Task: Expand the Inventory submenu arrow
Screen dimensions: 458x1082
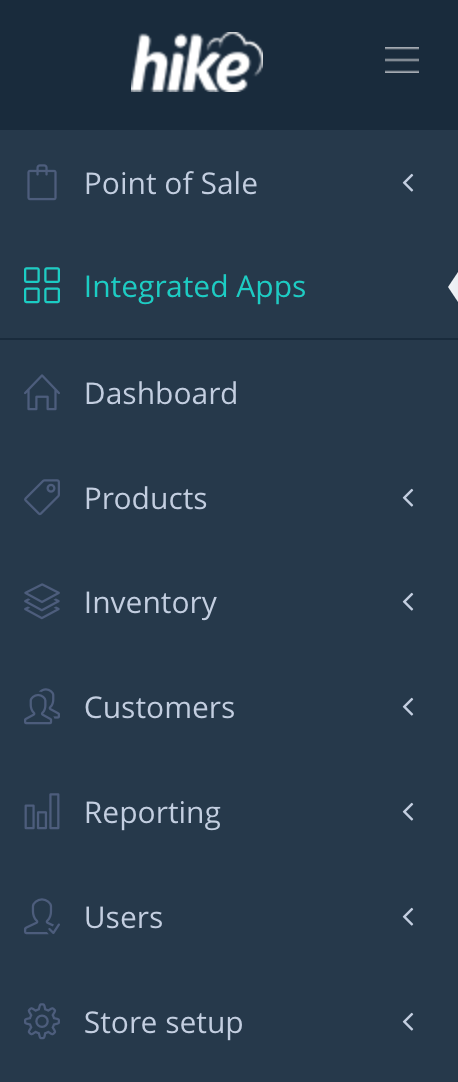Action: 408,602
